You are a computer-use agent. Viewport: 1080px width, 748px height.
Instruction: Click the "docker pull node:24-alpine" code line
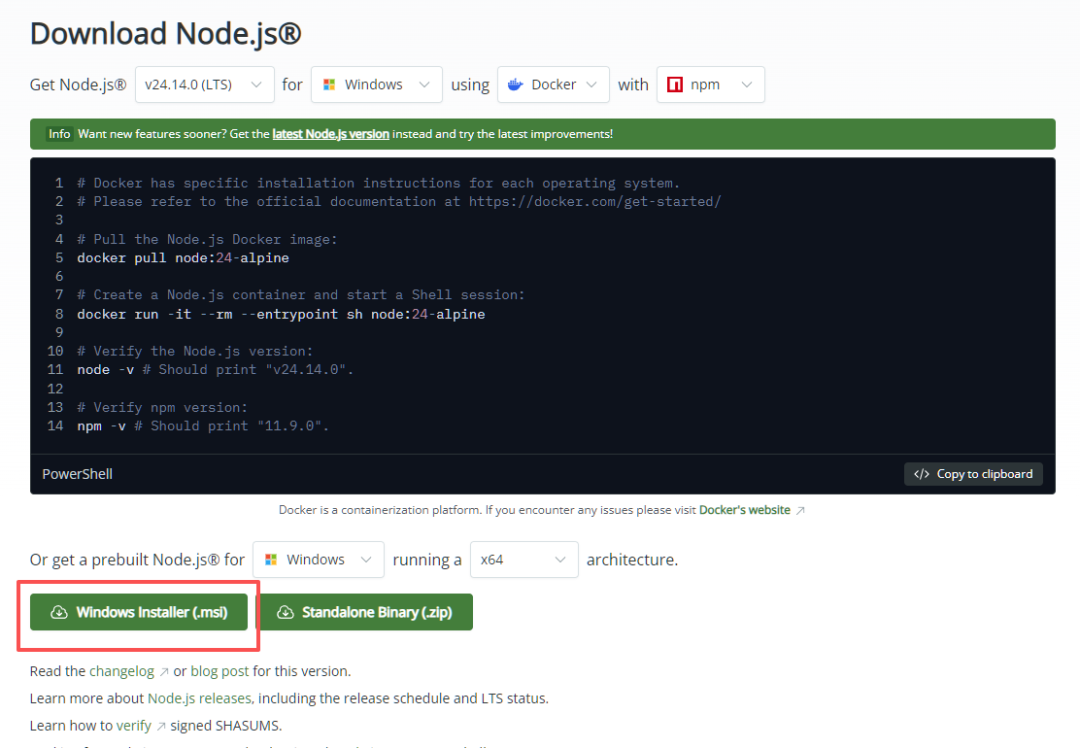183,258
